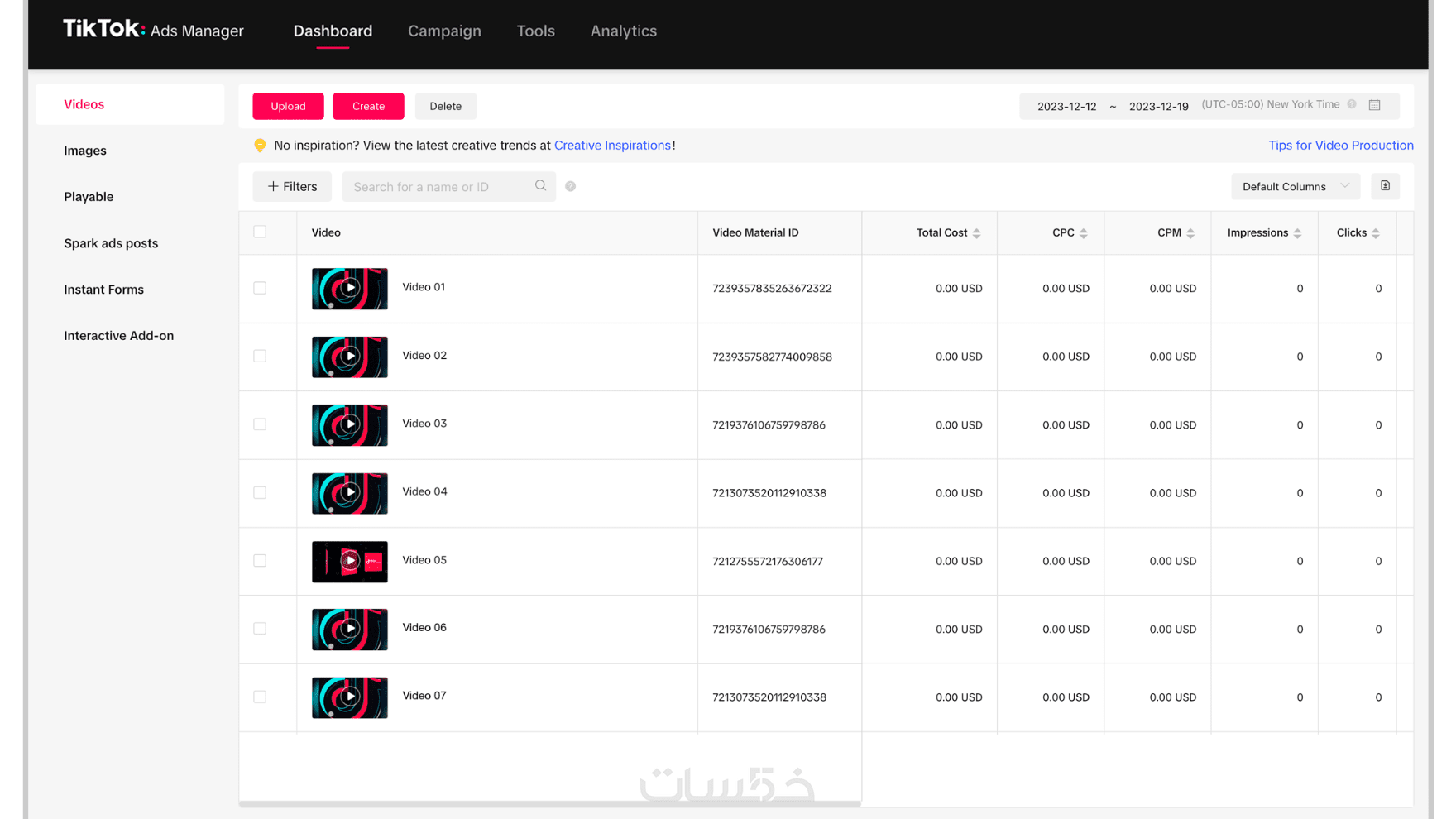1456x819 pixels.
Task: Select the Video 07 row checkbox
Action: point(260,697)
